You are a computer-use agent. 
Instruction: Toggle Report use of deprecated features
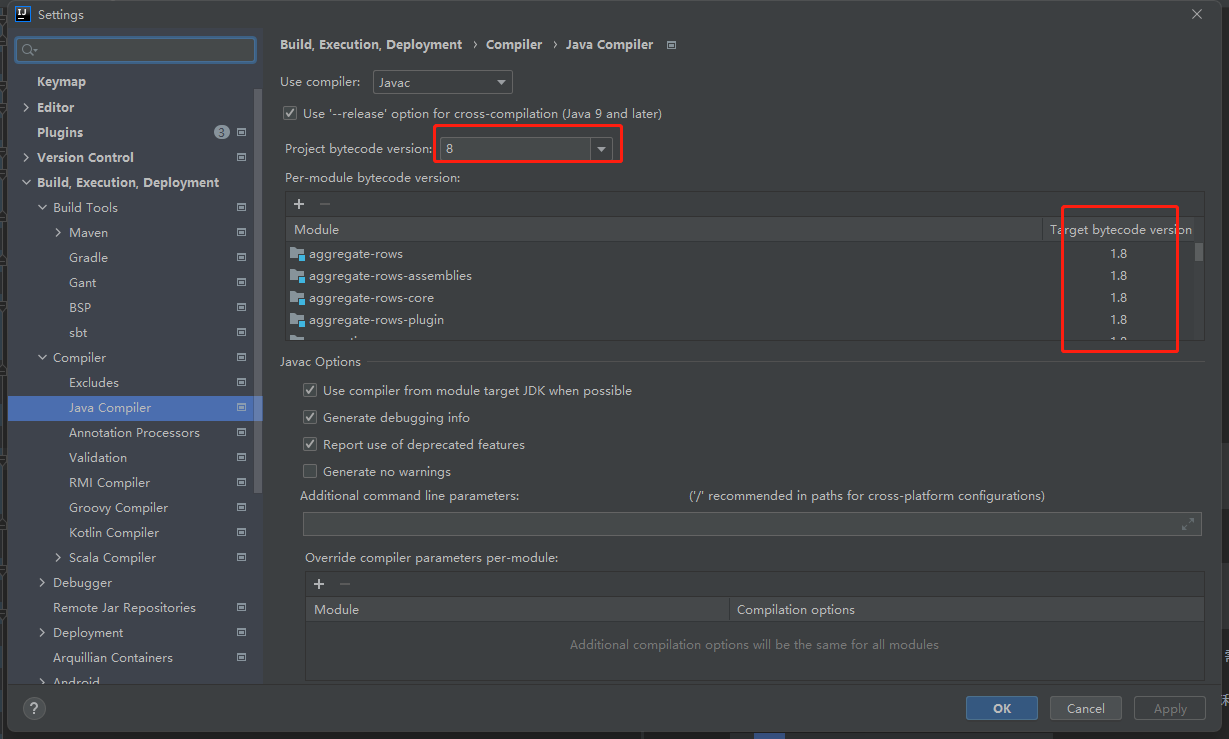(x=310, y=445)
